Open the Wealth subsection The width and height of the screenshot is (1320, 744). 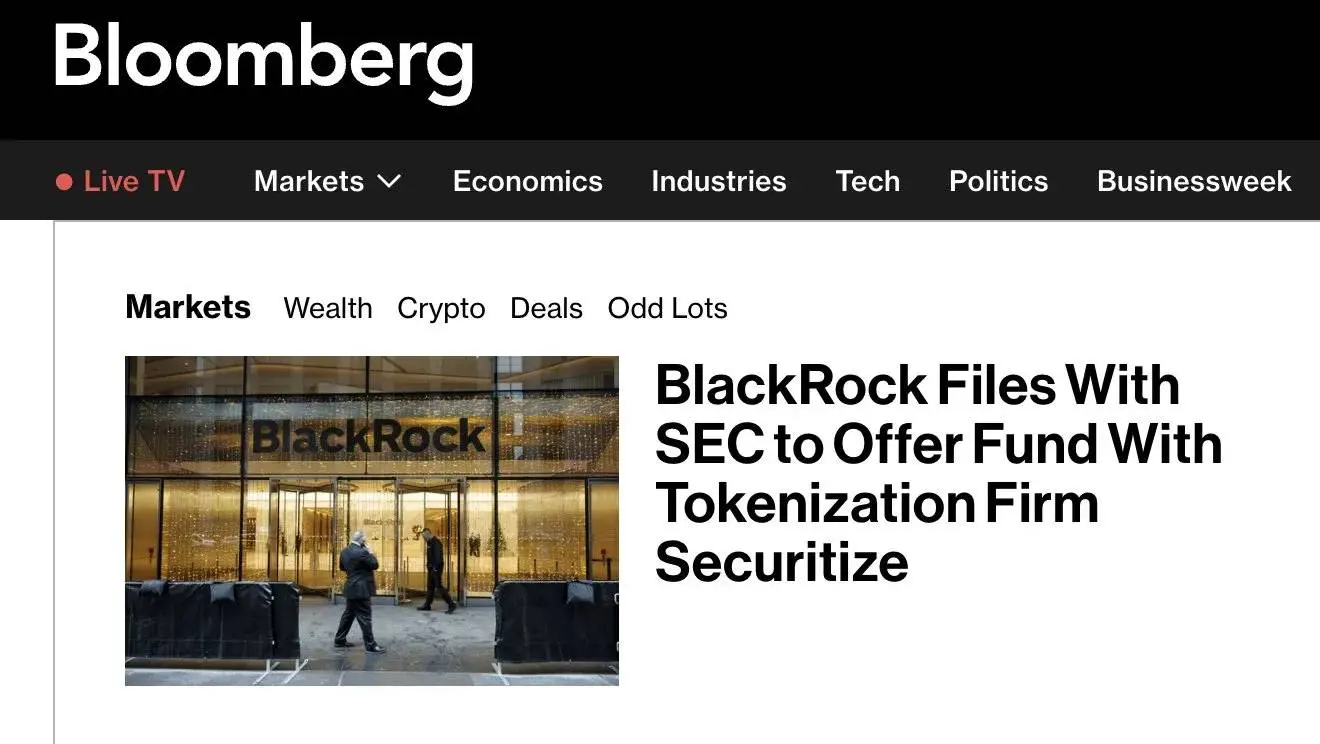[328, 308]
